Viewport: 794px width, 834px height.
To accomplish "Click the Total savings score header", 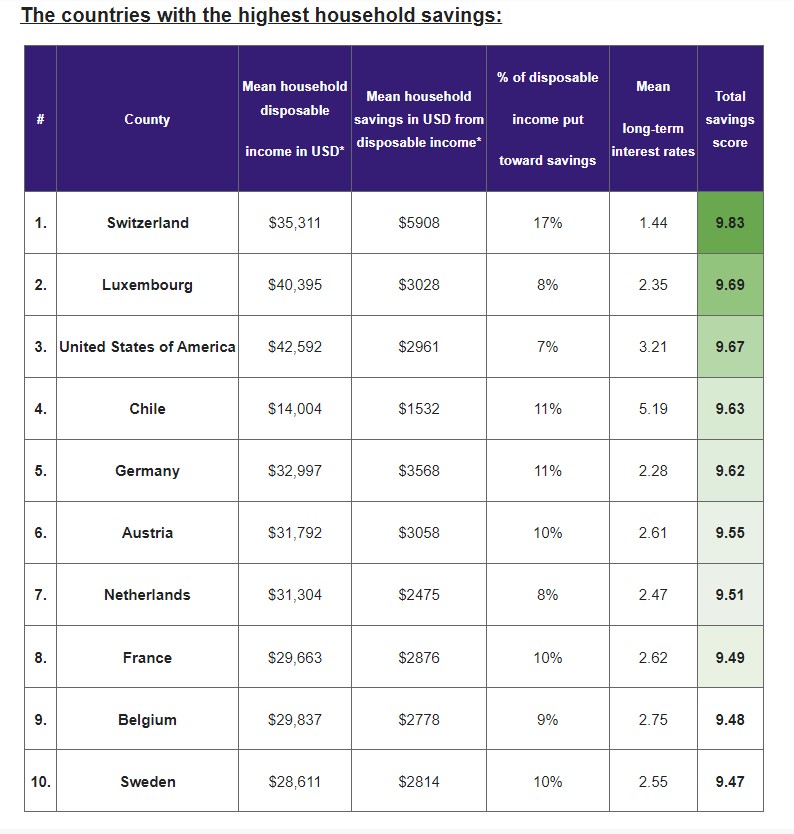I will (730, 119).
